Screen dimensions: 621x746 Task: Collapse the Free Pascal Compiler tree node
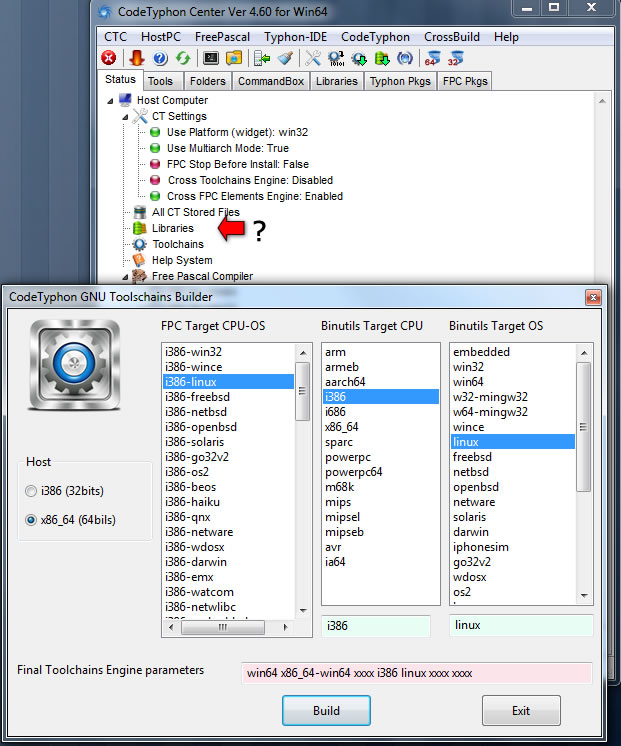coord(125,276)
